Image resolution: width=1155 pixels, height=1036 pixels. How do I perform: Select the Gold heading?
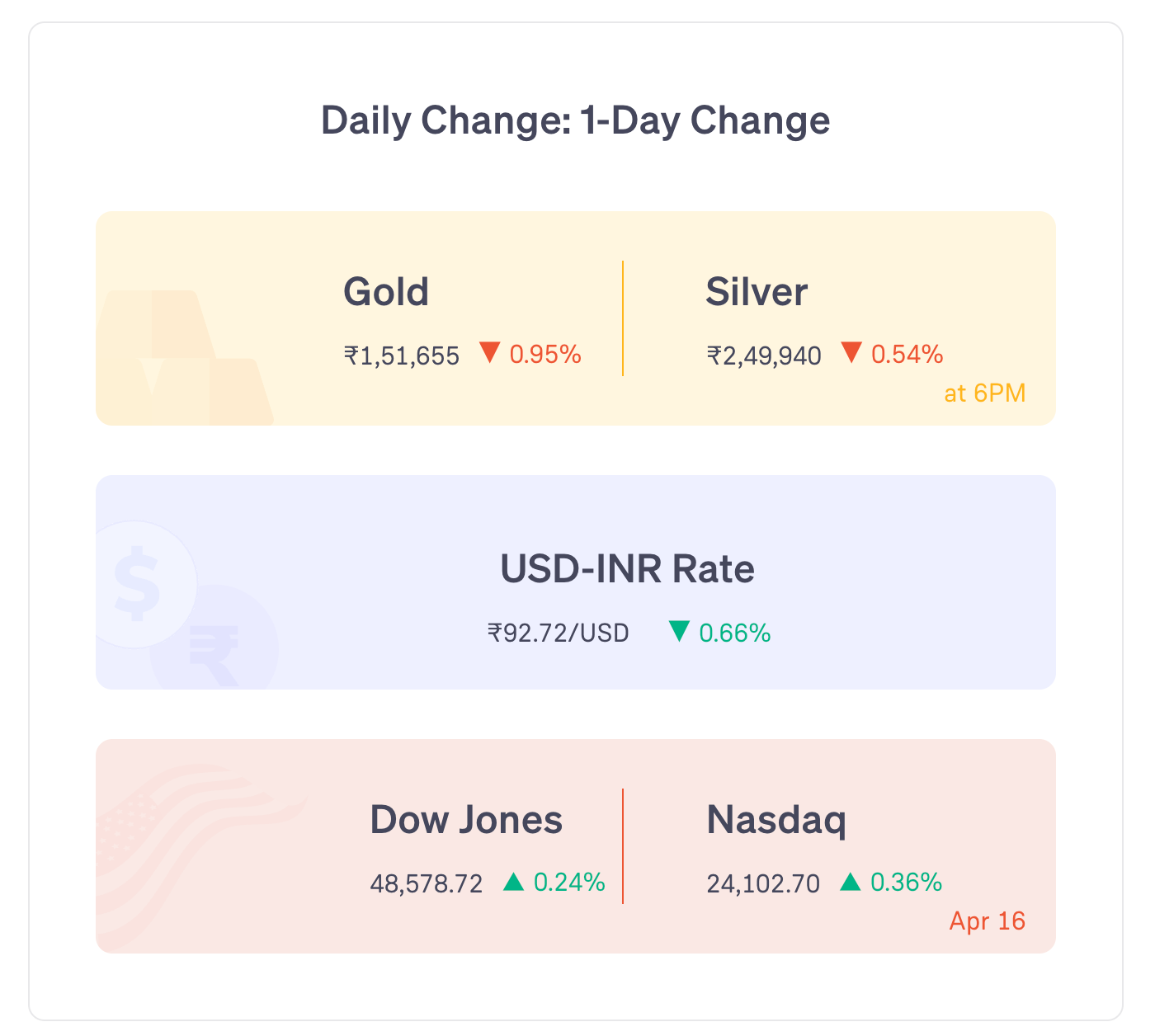coord(386,292)
